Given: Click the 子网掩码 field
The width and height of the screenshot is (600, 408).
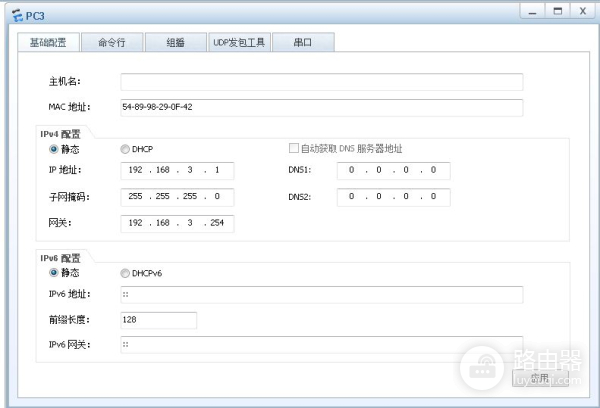Looking at the screenshot, I should pyautogui.click(x=177, y=197).
